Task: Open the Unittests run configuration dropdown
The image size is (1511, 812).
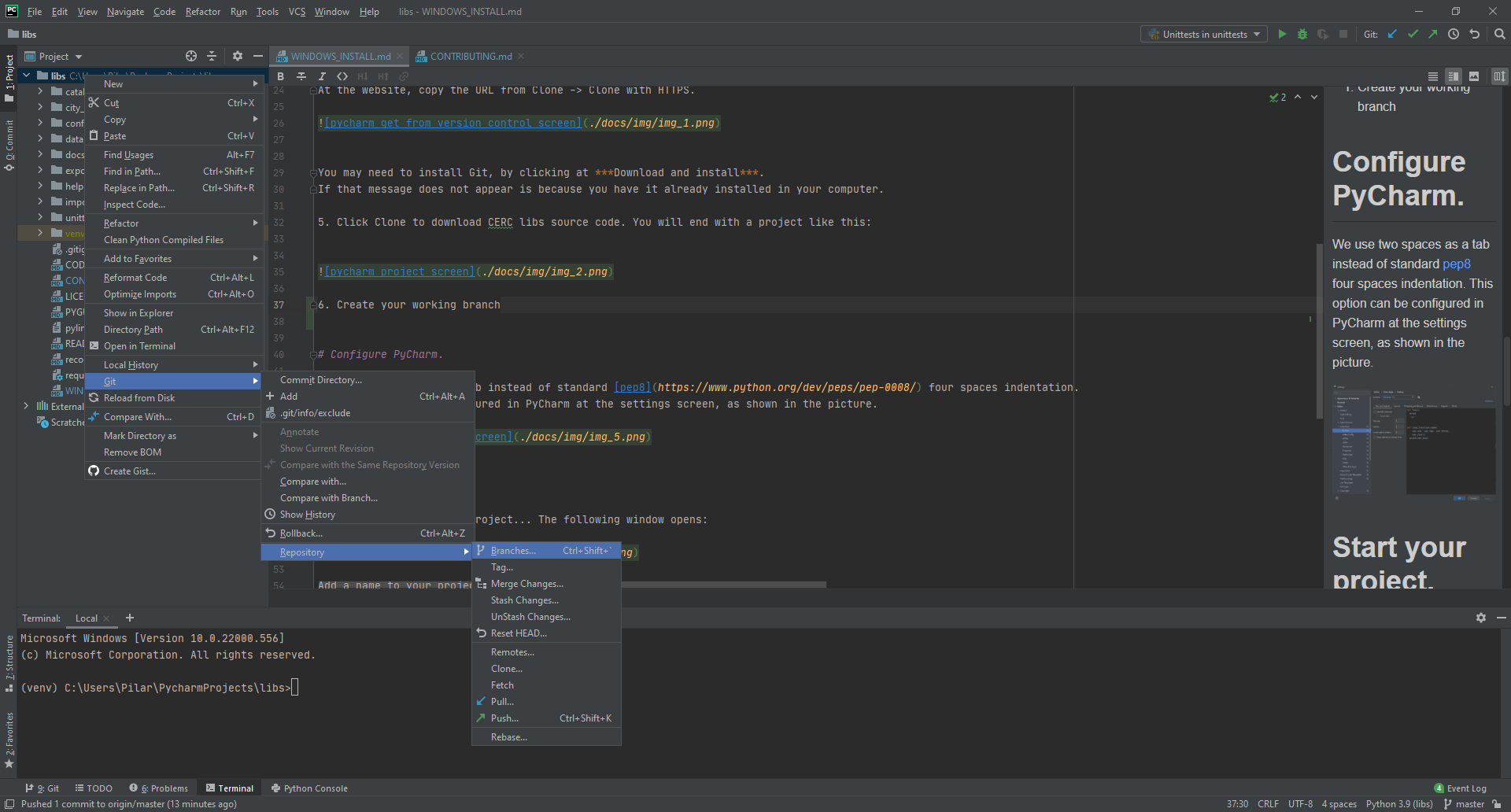Action: coord(1204,34)
